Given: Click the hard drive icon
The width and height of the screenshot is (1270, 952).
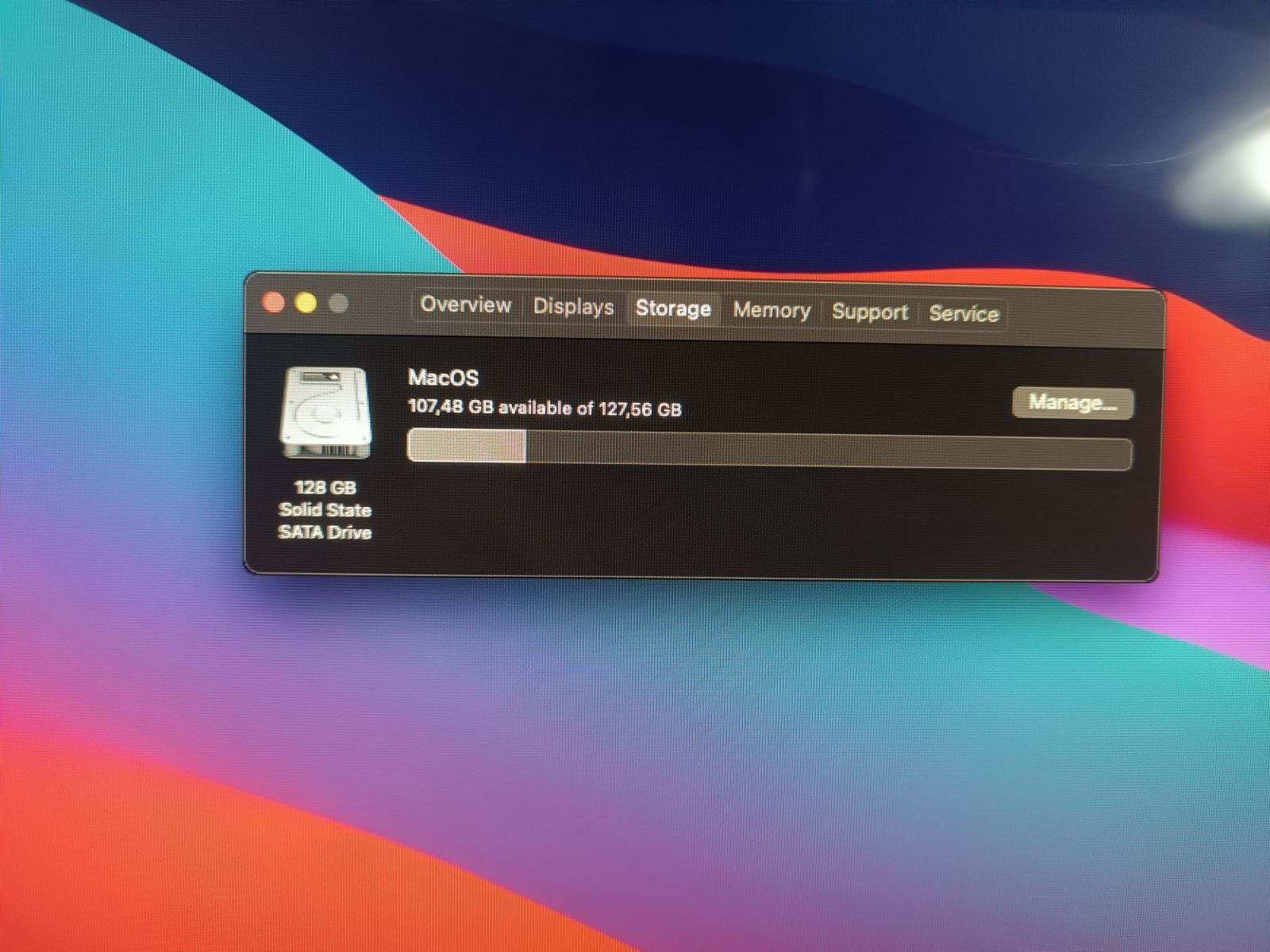Looking at the screenshot, I should tap(325, 413).
